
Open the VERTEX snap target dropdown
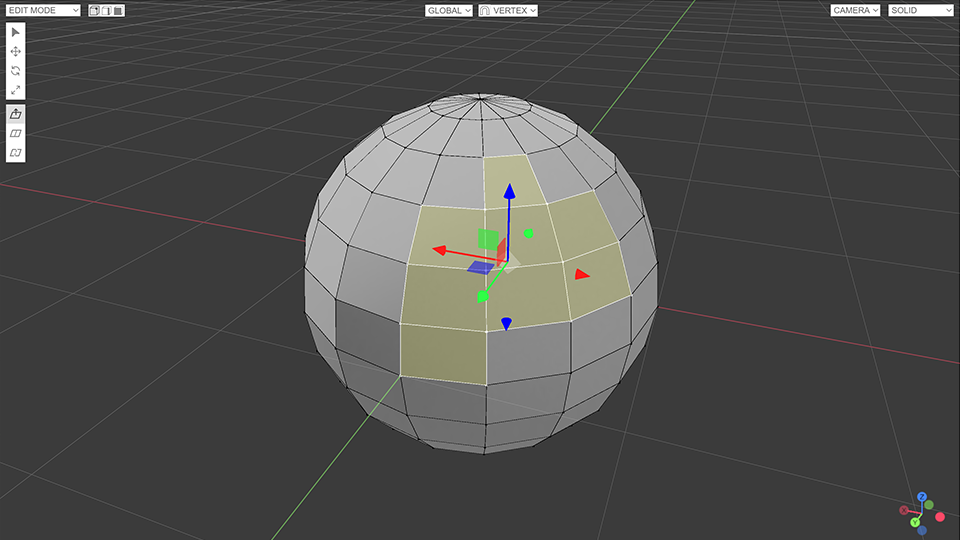click(x=514, y=10)
